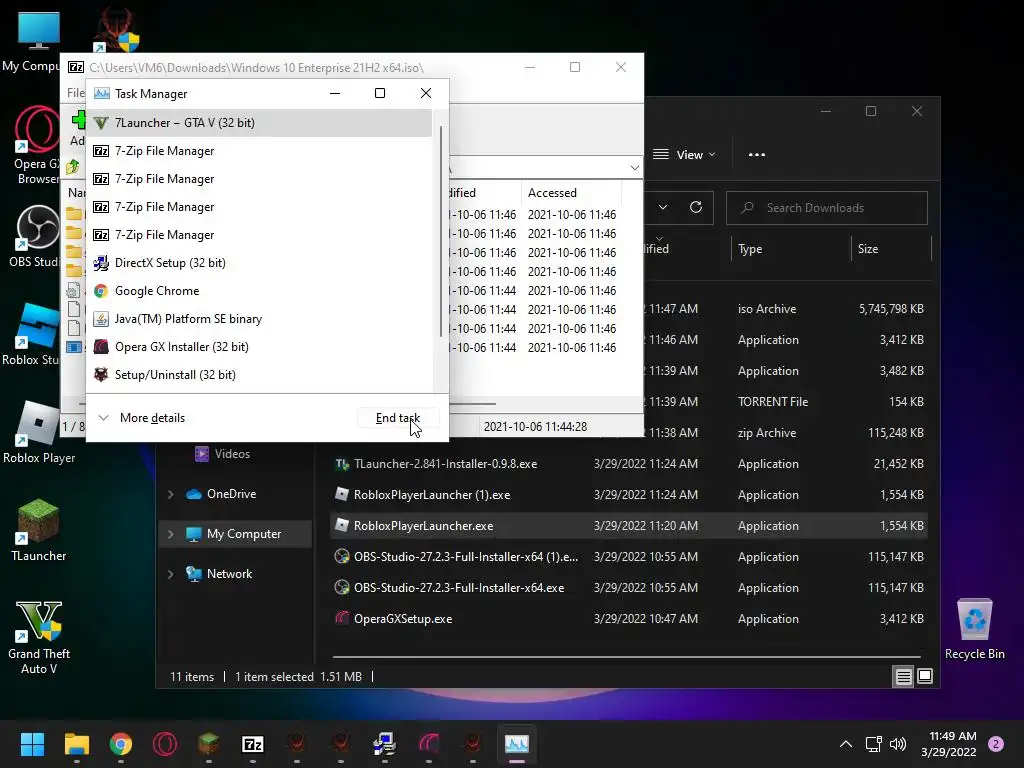
Task: Open the View dropdown in File Explorer
Action: pyautogui.click(x=684, y=155)
